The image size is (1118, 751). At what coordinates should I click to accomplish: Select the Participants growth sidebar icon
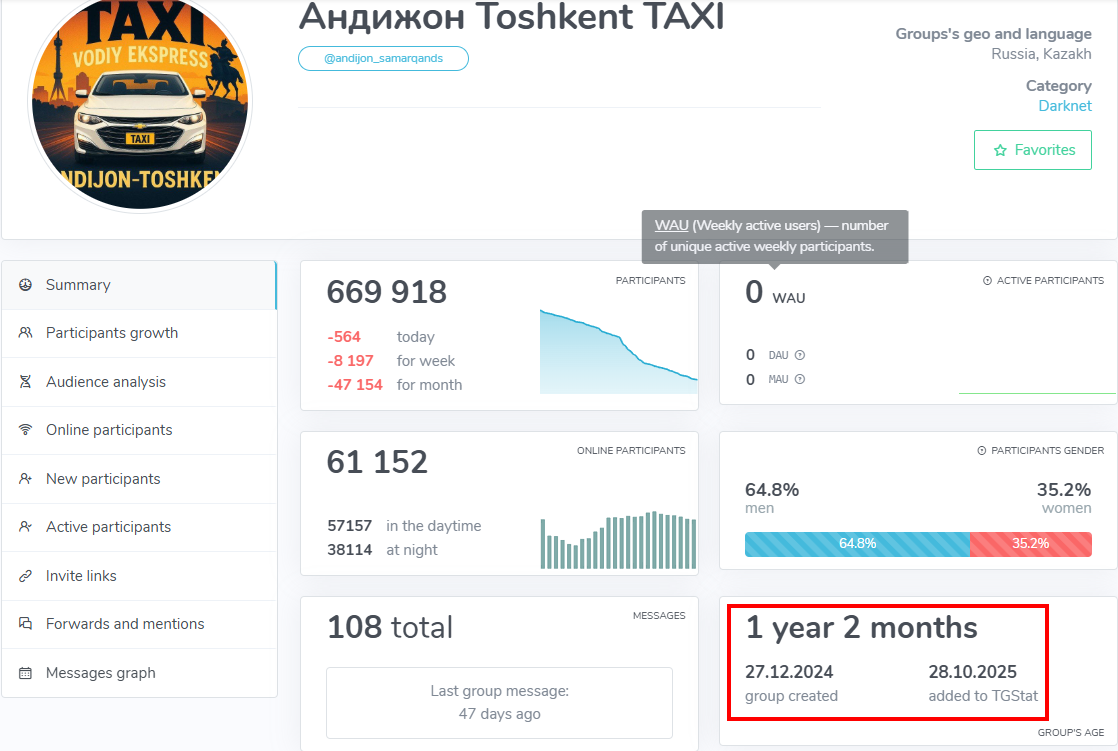[25, 333]
